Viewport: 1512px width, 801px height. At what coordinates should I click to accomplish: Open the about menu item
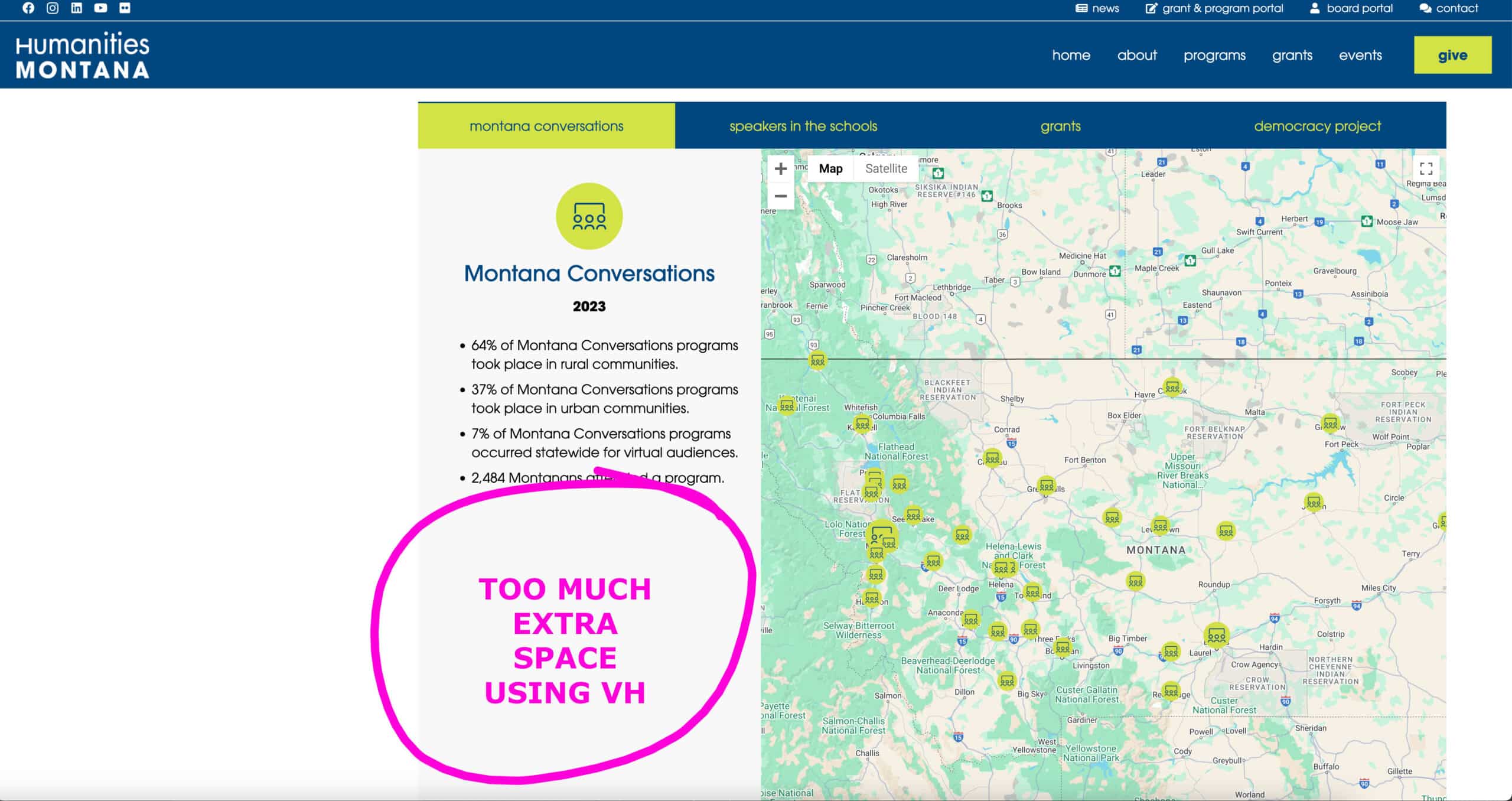tap(1137, 55)
